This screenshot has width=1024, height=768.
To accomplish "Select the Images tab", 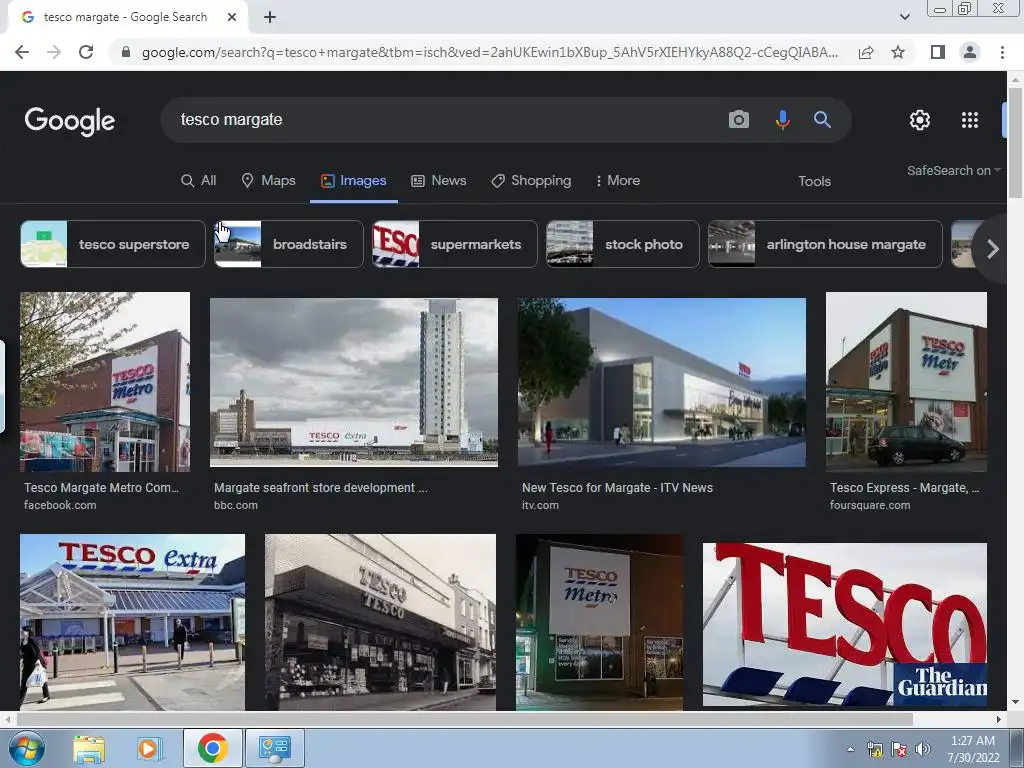I will point(353,181).
